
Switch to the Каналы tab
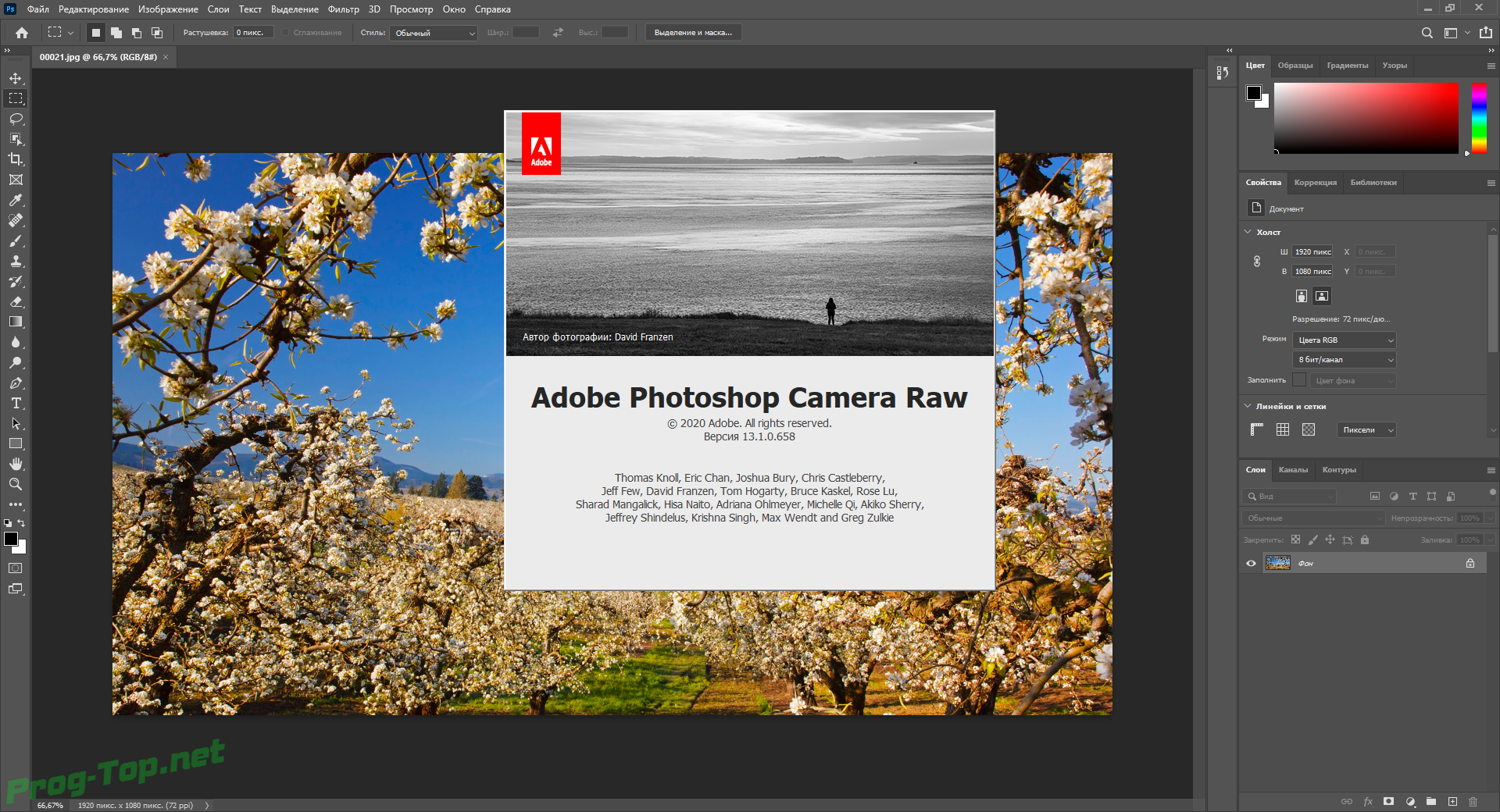[1293, 469]
